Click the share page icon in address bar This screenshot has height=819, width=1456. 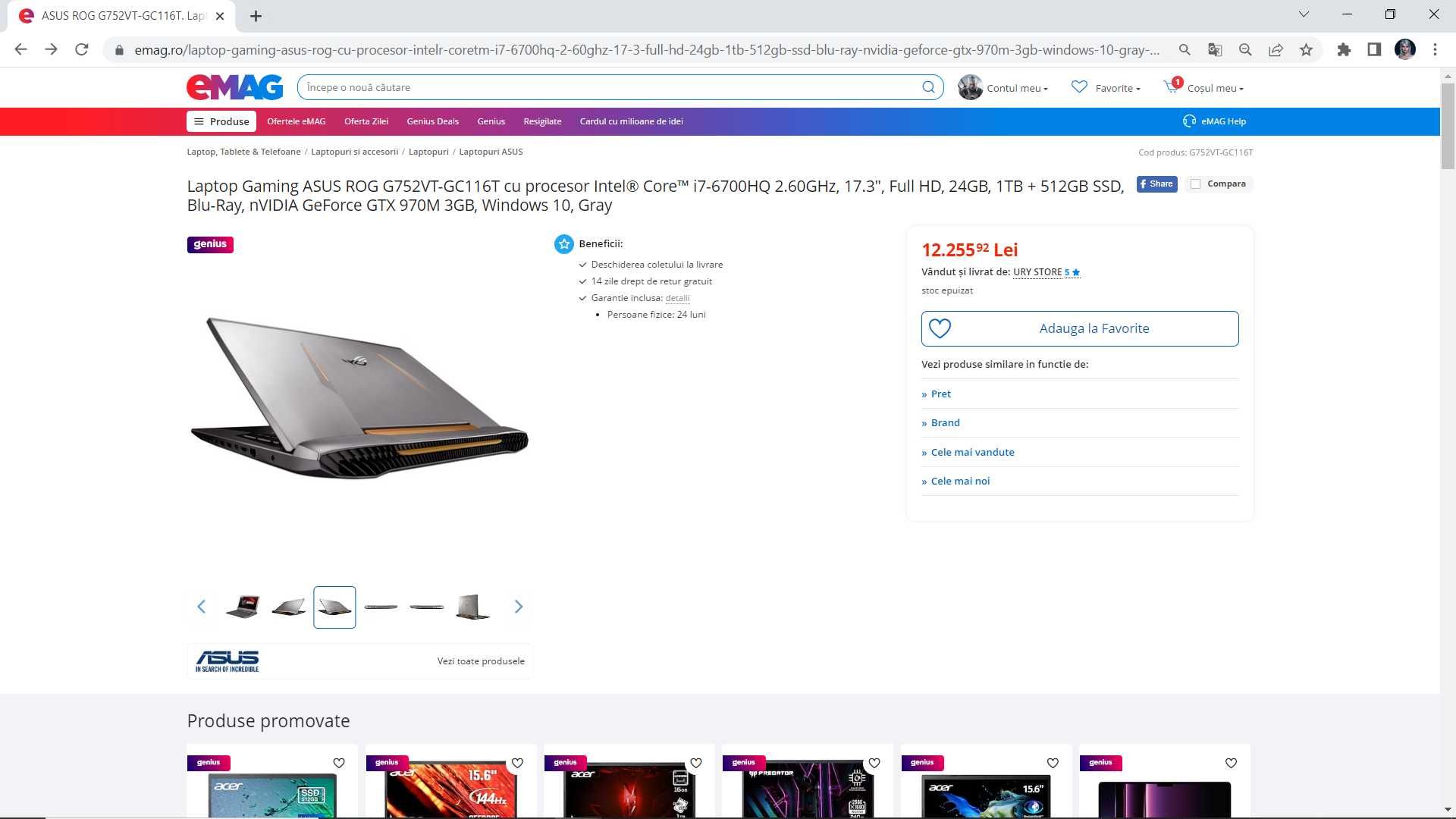point(1276,50)
